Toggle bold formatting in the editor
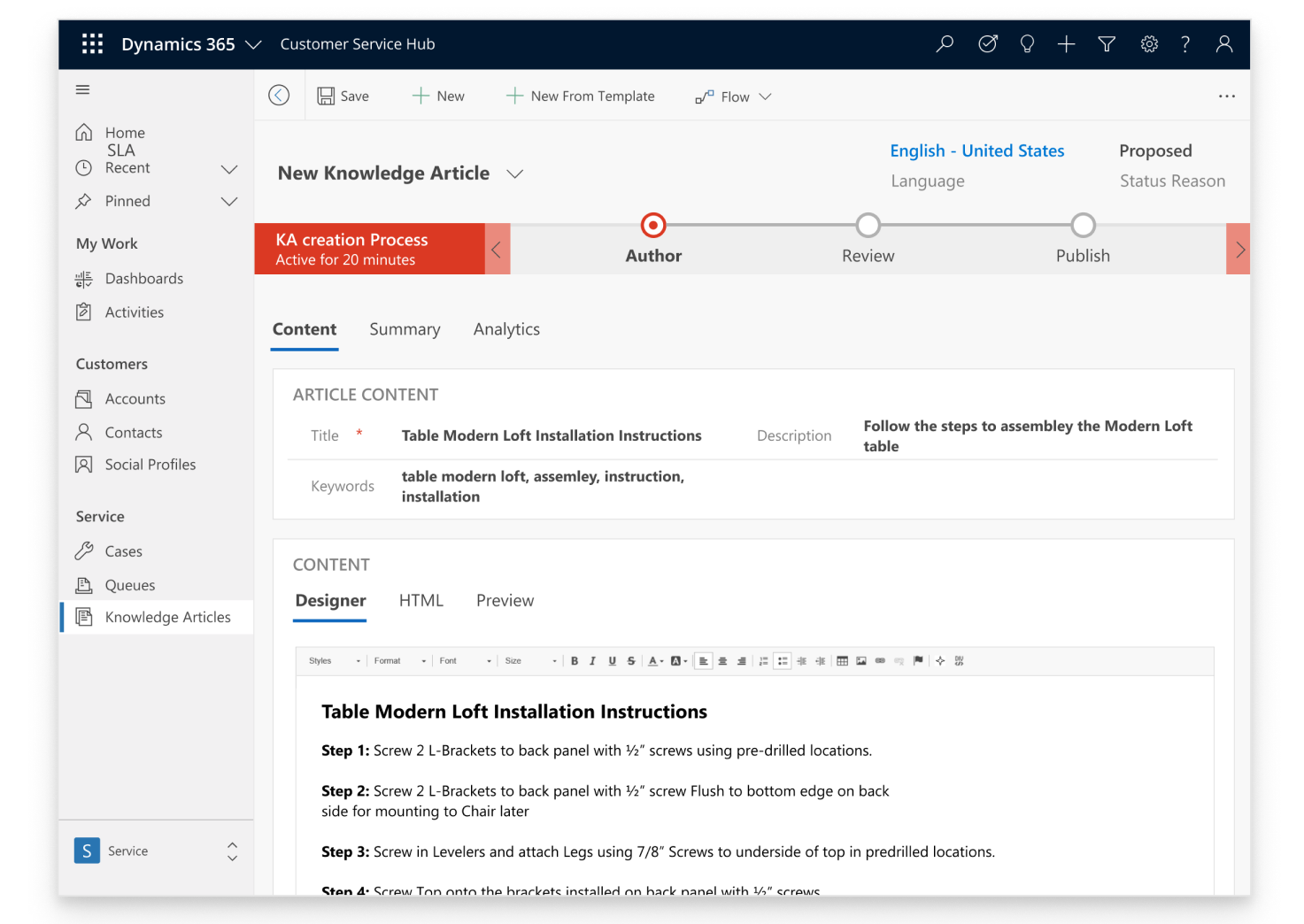Image resolution: width=1304 pixels, height=924 pixels. point(575,661)
